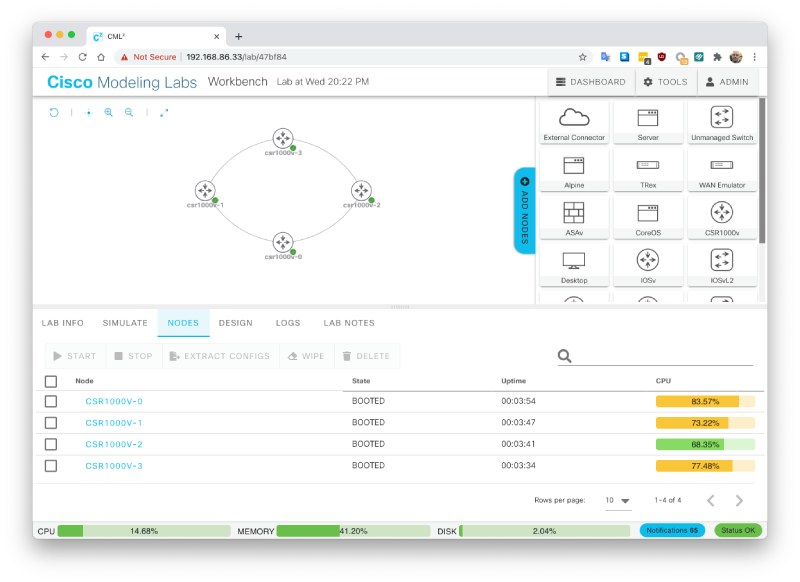Click the node search magnifier icon
The width and height of the screenshot is (800, 582).
[564, 356]
